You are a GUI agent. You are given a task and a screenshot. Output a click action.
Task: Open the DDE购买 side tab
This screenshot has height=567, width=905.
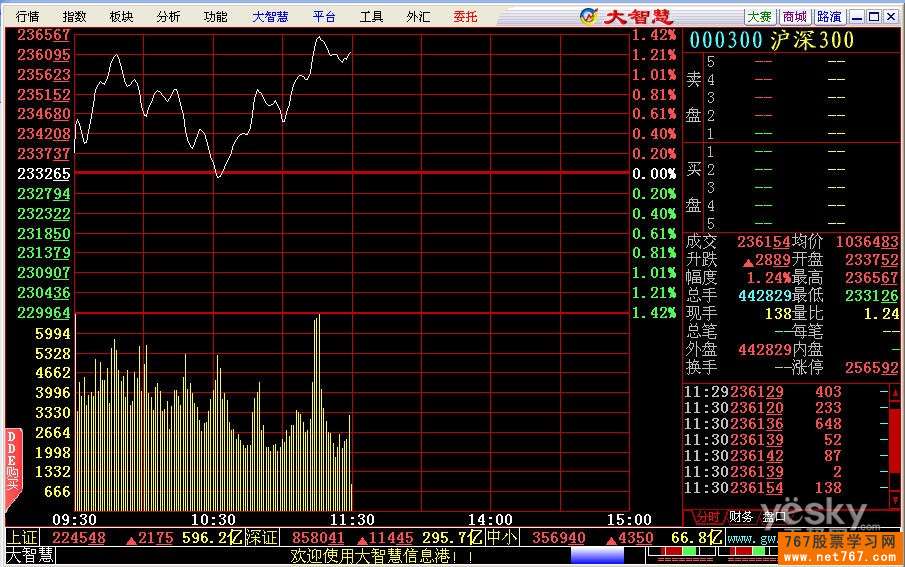(12, 469)
